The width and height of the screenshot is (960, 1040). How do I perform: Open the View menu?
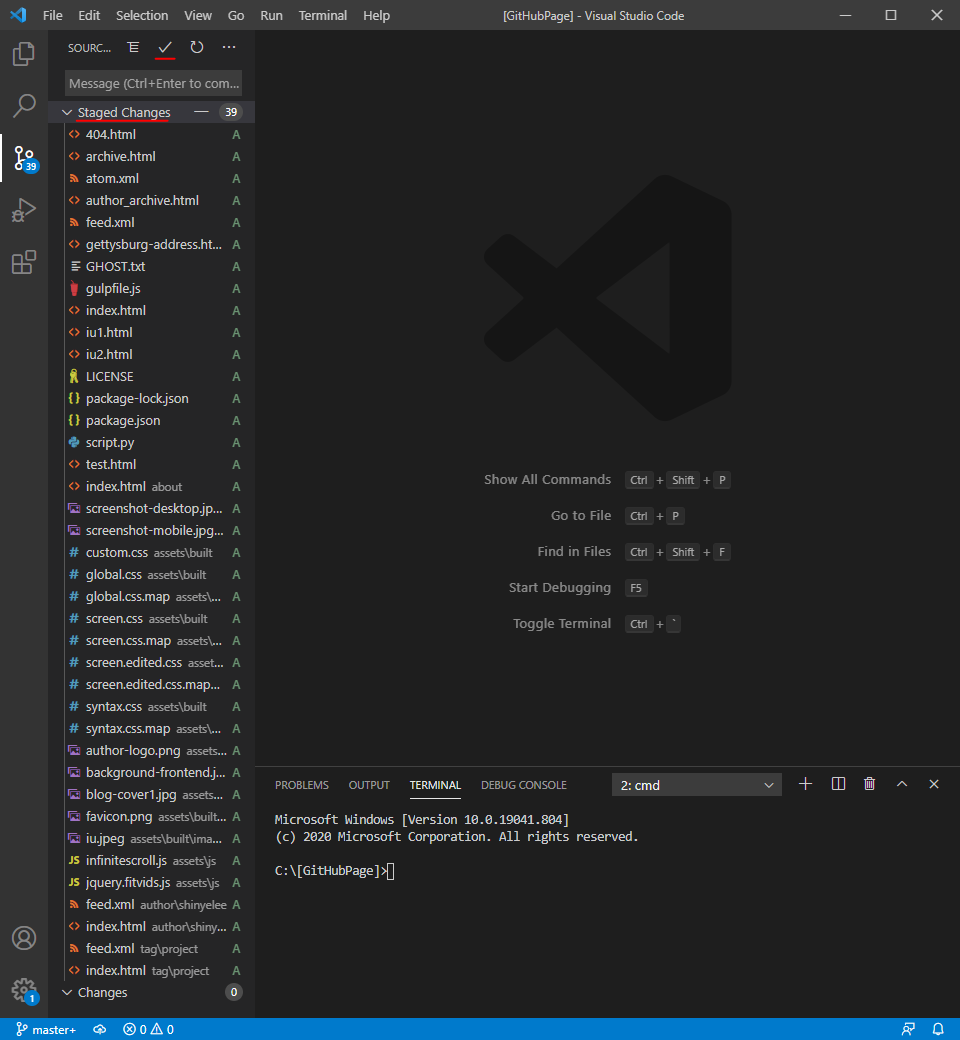tap(198, 15)
